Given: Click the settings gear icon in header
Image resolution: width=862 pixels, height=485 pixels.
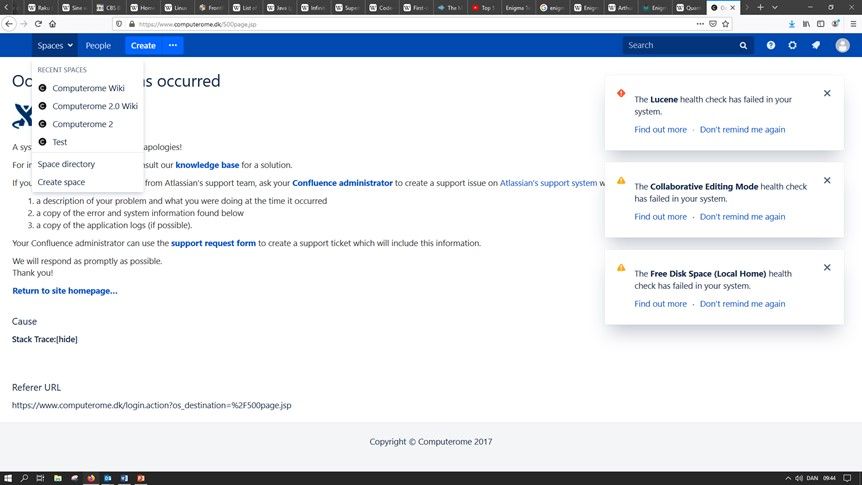Looking at the screenshot, I should click(x=793, y=45).
